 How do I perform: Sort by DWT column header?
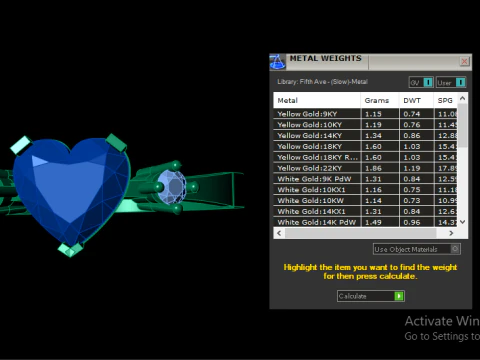point(416,100)
